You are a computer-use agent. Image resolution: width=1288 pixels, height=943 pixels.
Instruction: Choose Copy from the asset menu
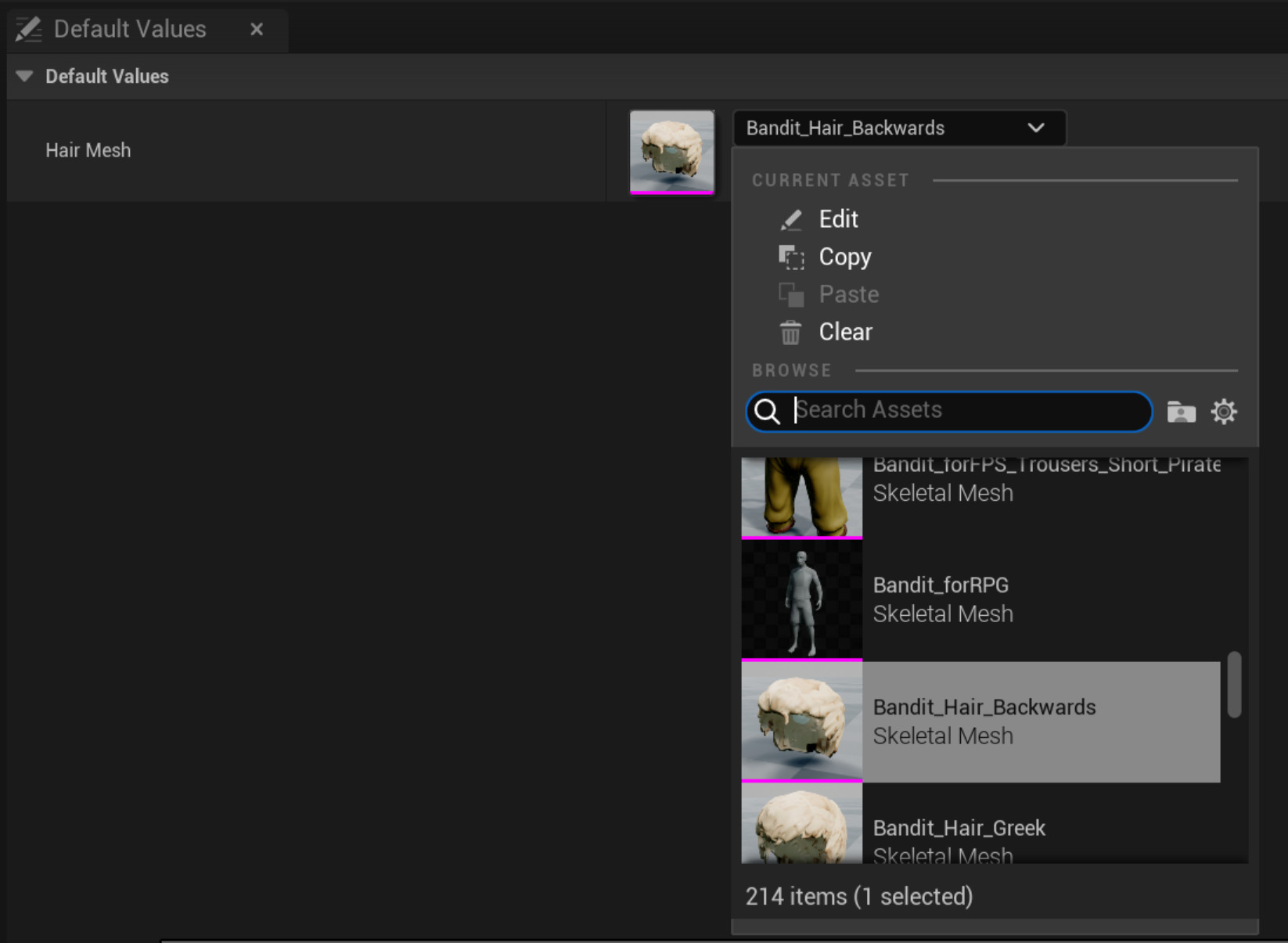tap(845, 257)
